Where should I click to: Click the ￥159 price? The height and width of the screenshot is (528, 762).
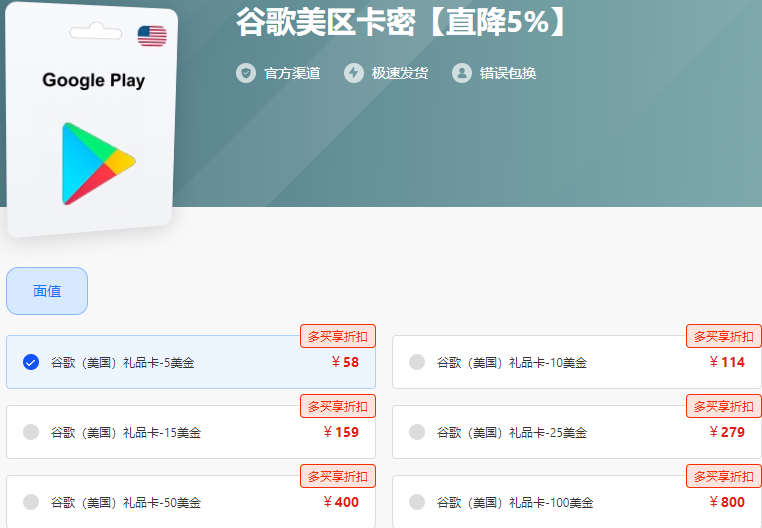341,432
